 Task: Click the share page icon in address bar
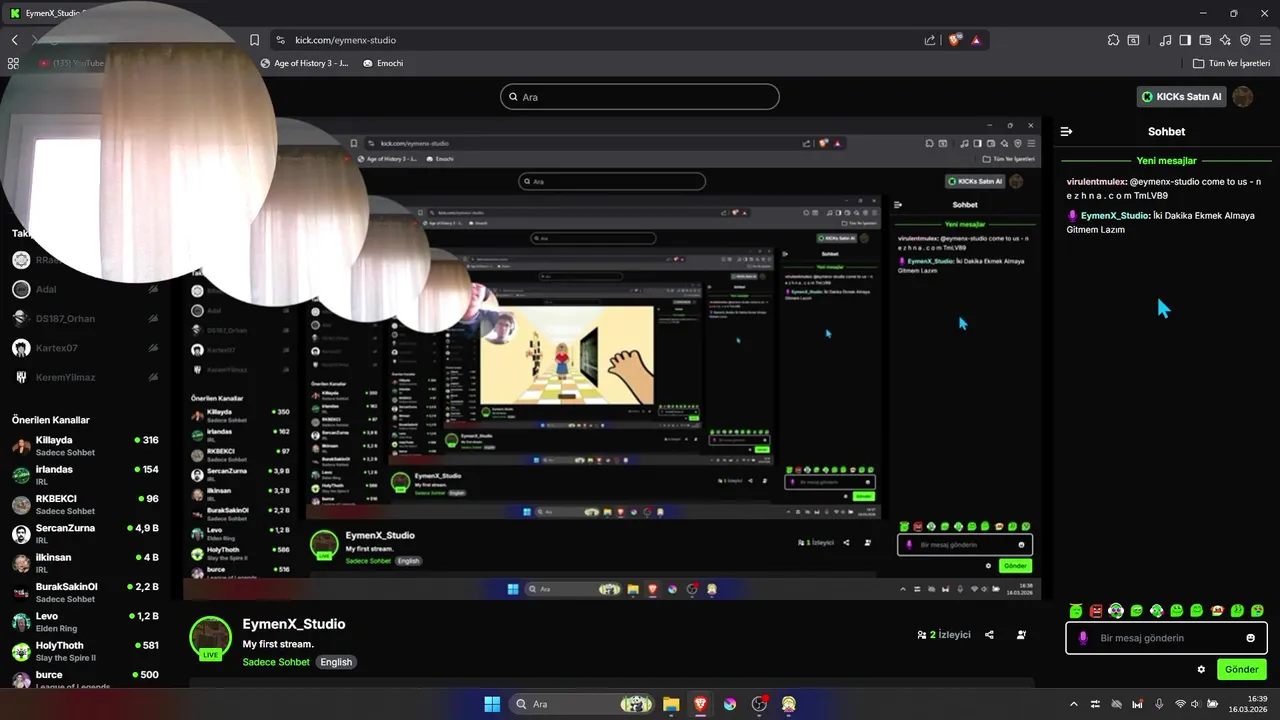click(x=930, y=40)
